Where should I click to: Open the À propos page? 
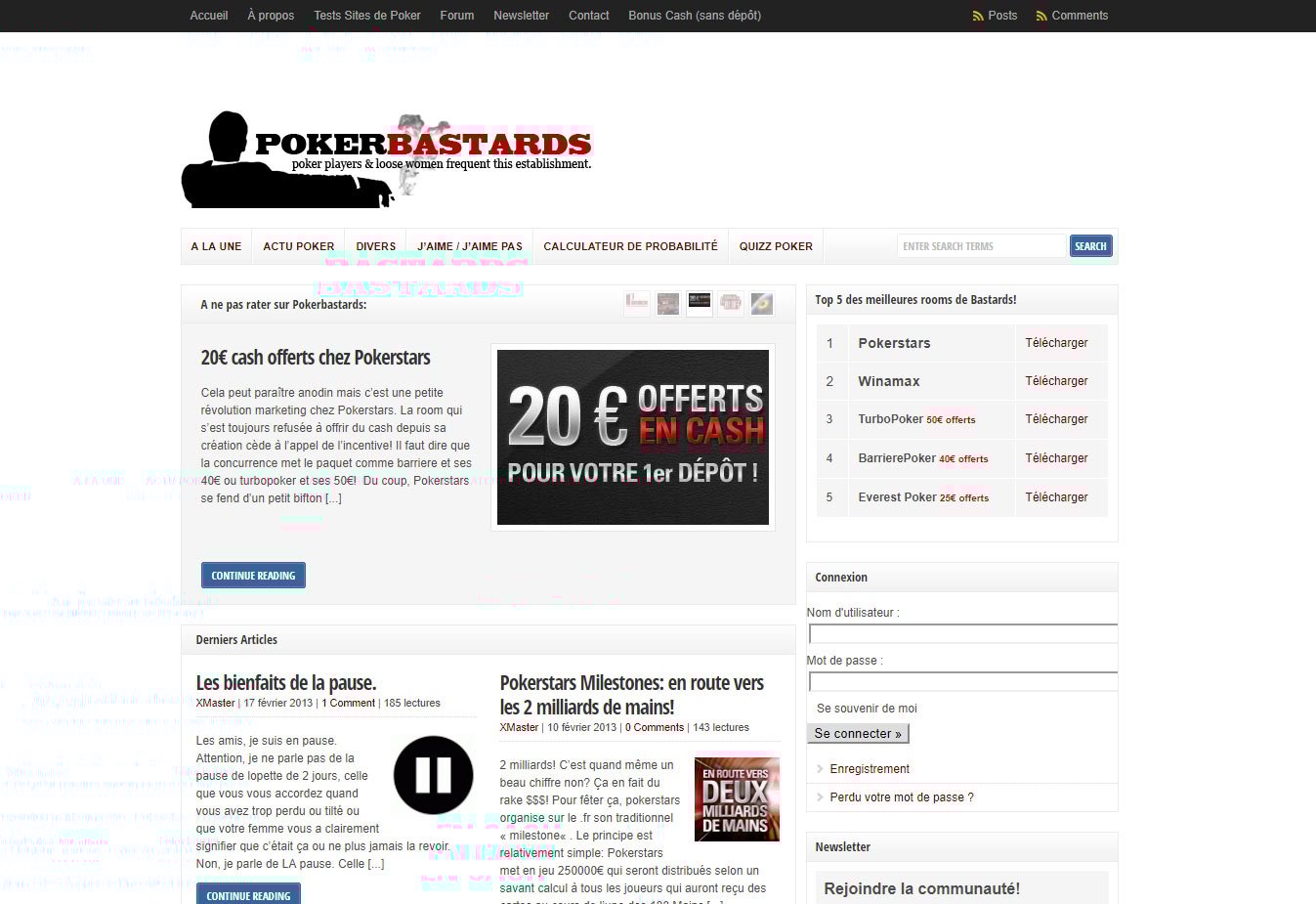[271, 16]
